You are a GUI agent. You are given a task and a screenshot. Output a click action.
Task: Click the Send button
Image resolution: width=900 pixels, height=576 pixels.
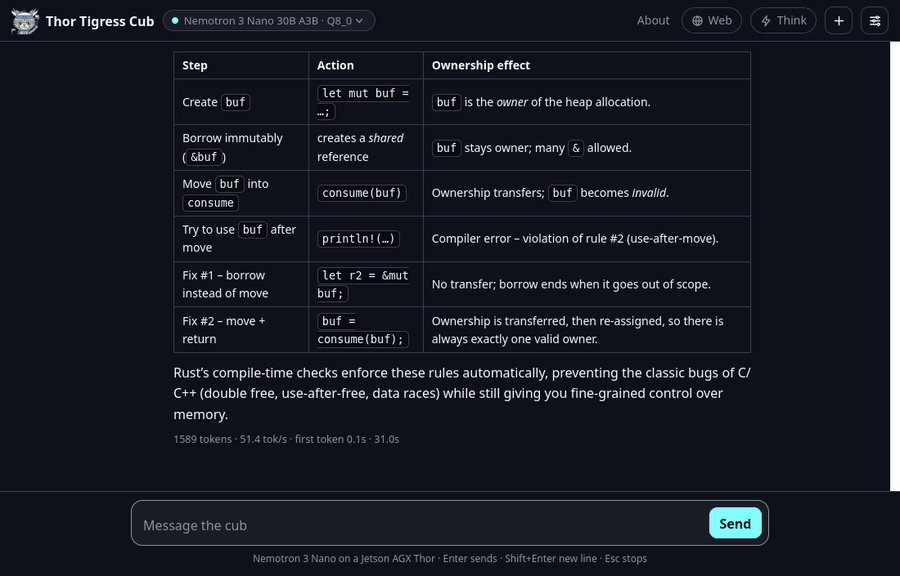[x=735, y=523]
